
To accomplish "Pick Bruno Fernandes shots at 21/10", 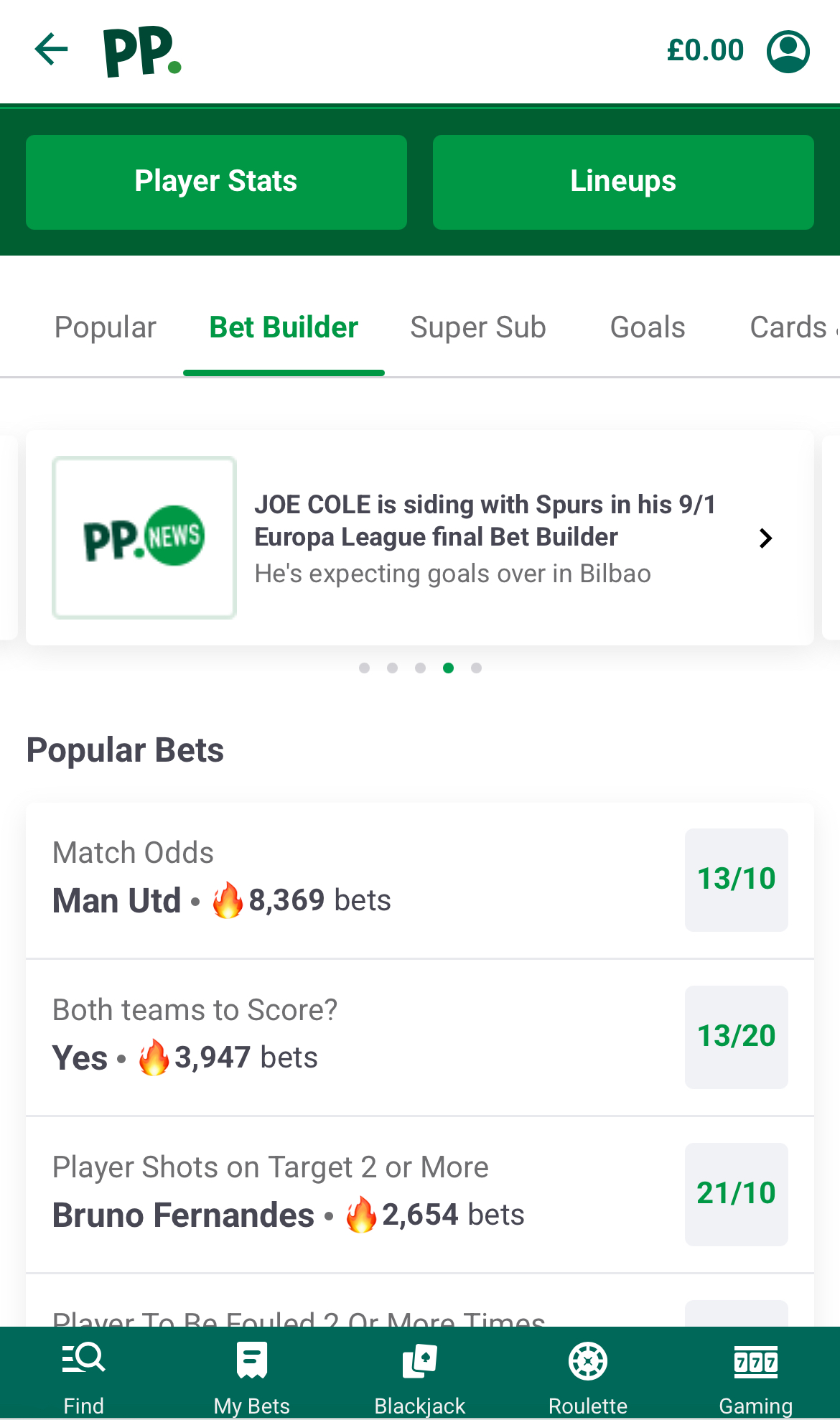I will (x=736, y=1193).
